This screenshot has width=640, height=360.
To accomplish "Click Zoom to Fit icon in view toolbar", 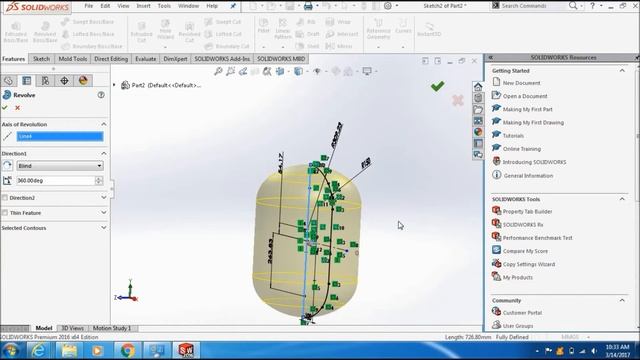I will point(218,71).
